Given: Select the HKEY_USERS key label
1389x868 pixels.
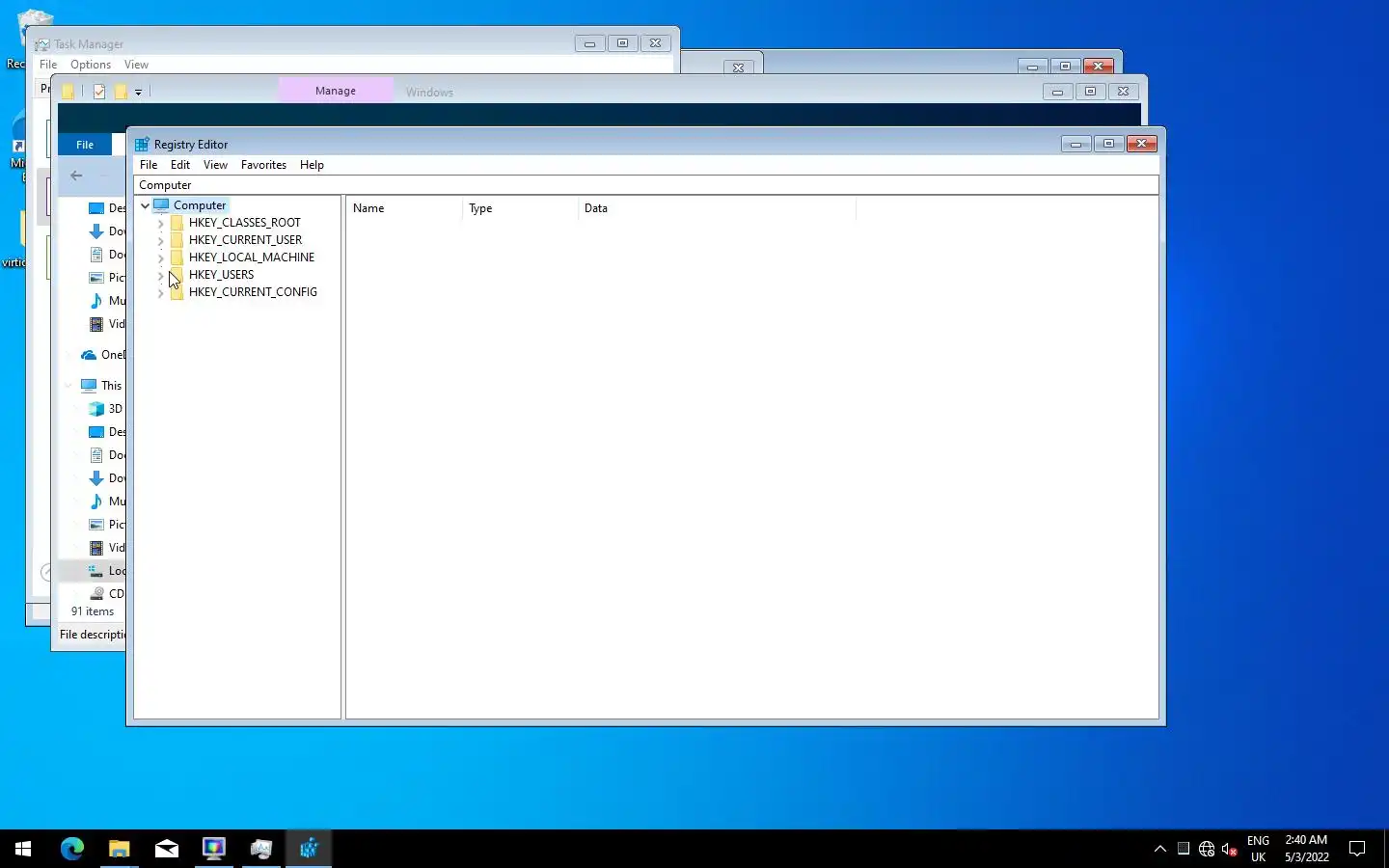Looking at the screenshot, I should tap(221, 275).
